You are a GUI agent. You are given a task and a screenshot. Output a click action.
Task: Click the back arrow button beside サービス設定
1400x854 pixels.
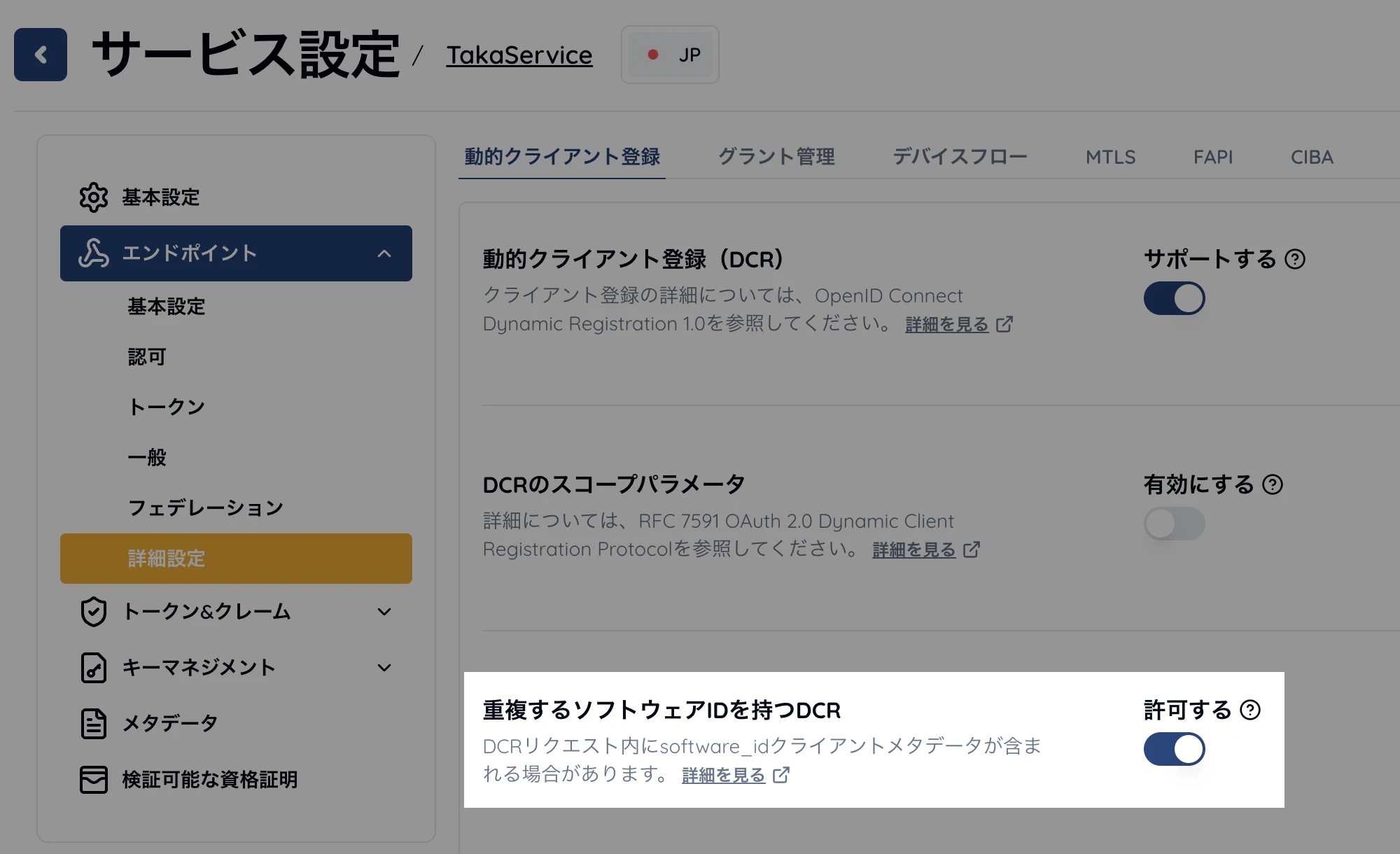(40, 55)
